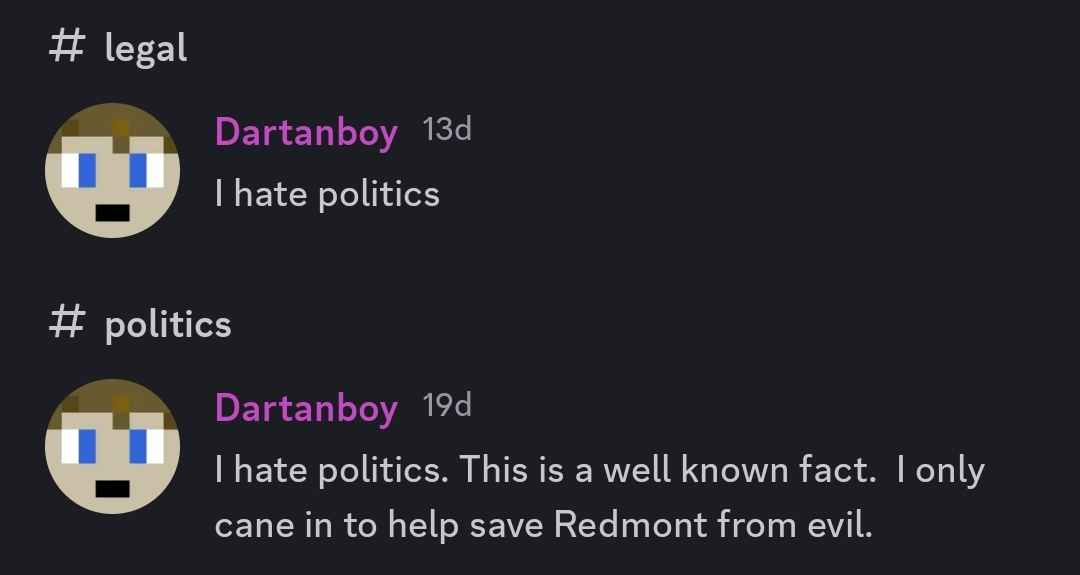The image size is (1080, 575).
Task: Jump to the legal channel name
Action: tap(146, 49)
